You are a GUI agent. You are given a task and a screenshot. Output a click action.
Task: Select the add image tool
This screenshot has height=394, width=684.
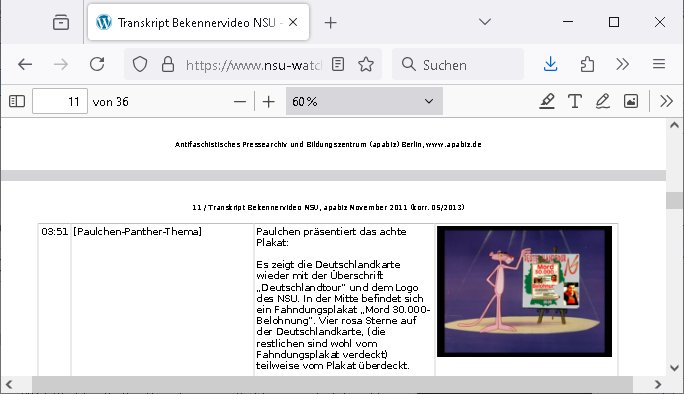631,101
